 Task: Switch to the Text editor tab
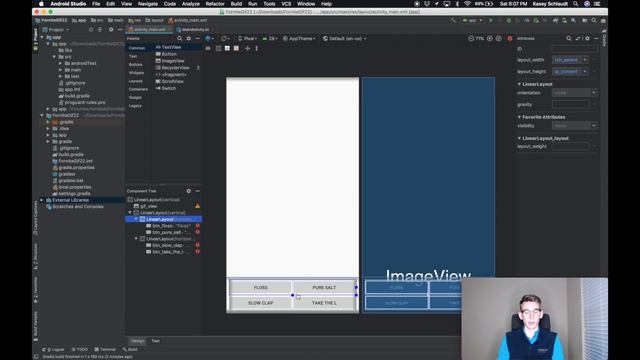(x=156, y=341)
